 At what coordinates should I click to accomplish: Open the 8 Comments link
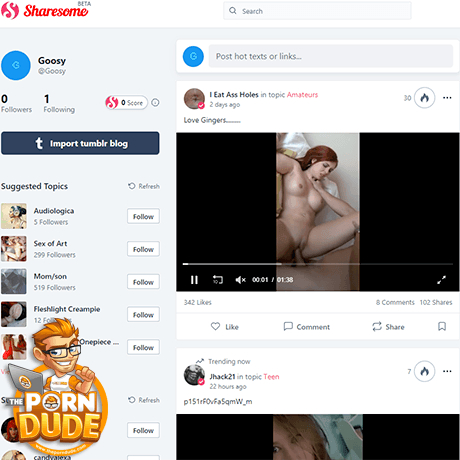(x=395, y=302)
